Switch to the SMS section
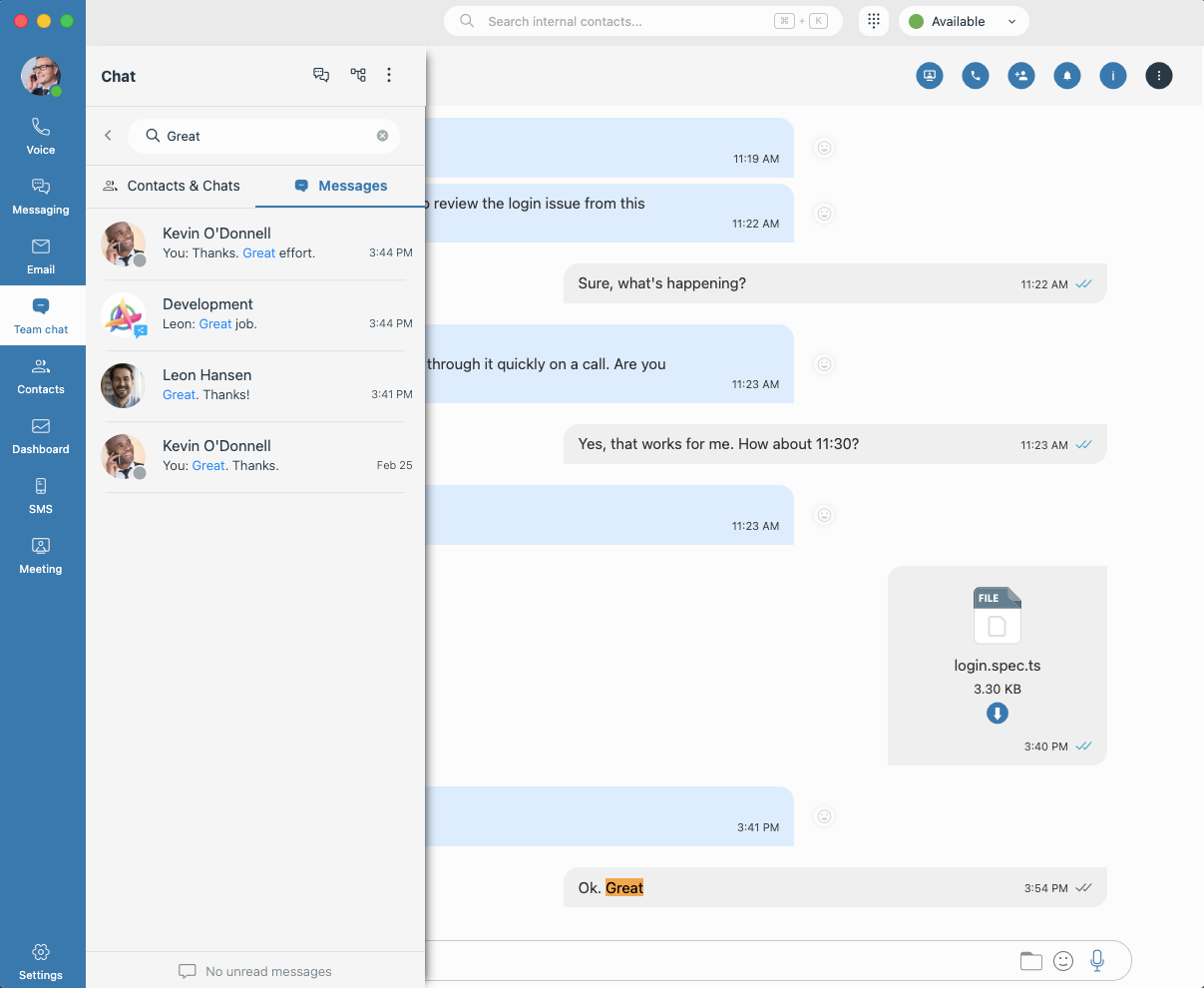Screen dimensions: 1204x988 click(x=40, y=495)
